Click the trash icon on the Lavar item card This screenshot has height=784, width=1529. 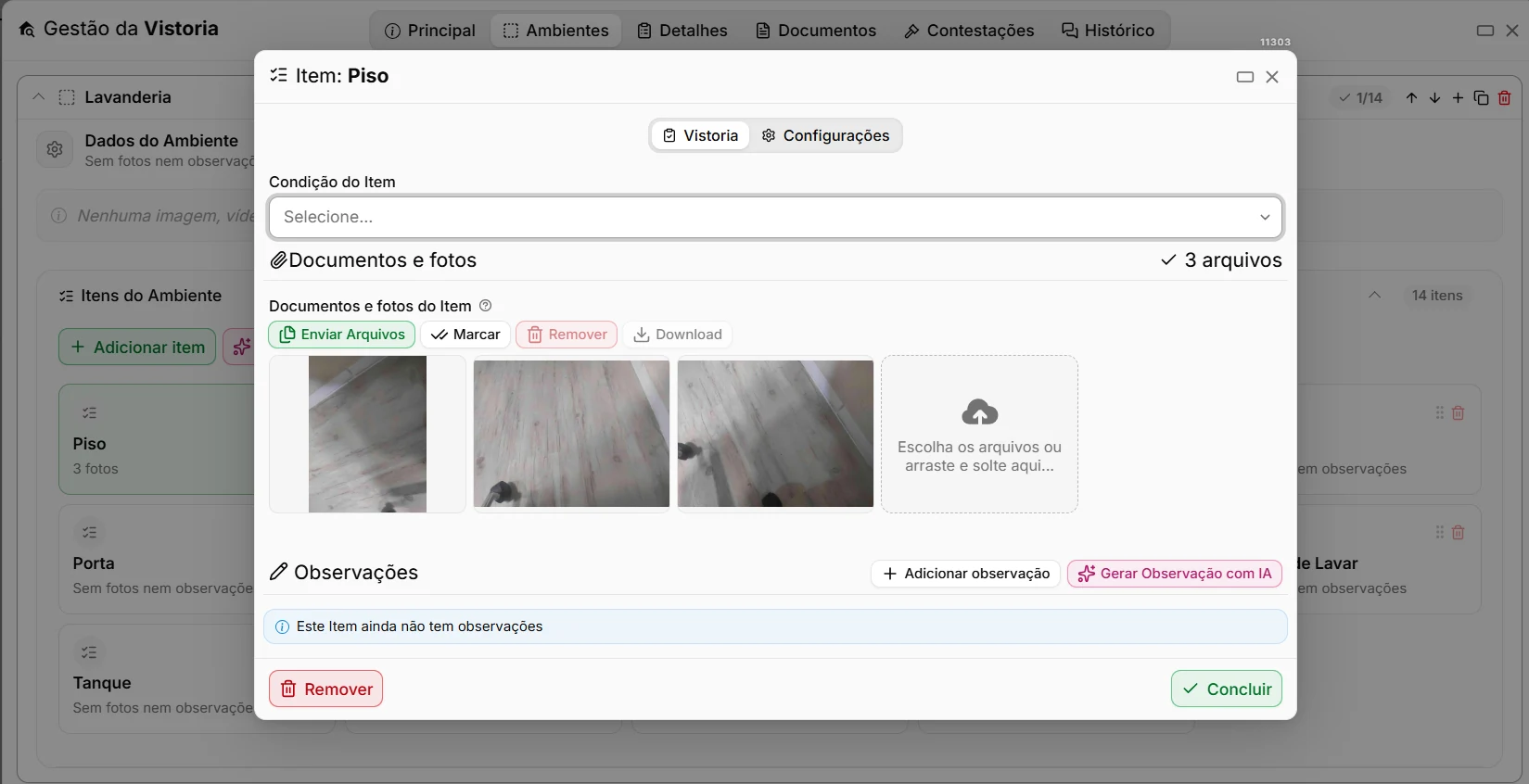coord(1458,533)
